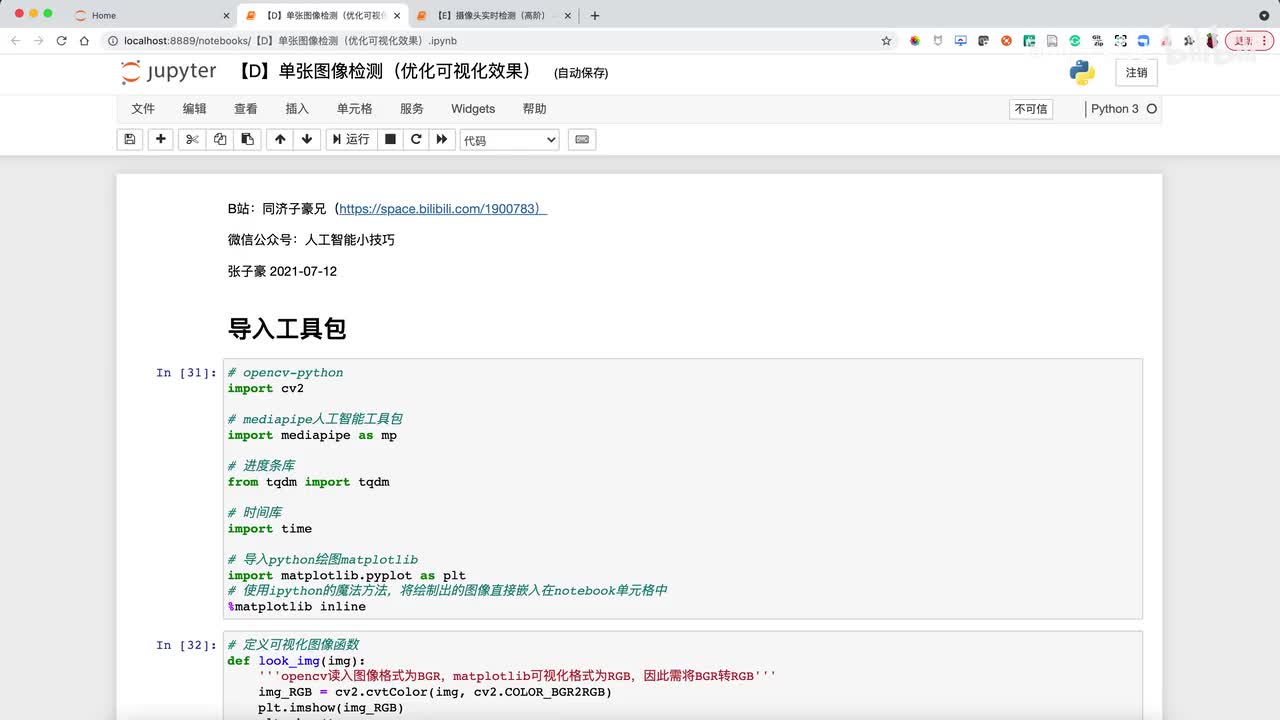Click the Jupyter logo

(168, 72)
